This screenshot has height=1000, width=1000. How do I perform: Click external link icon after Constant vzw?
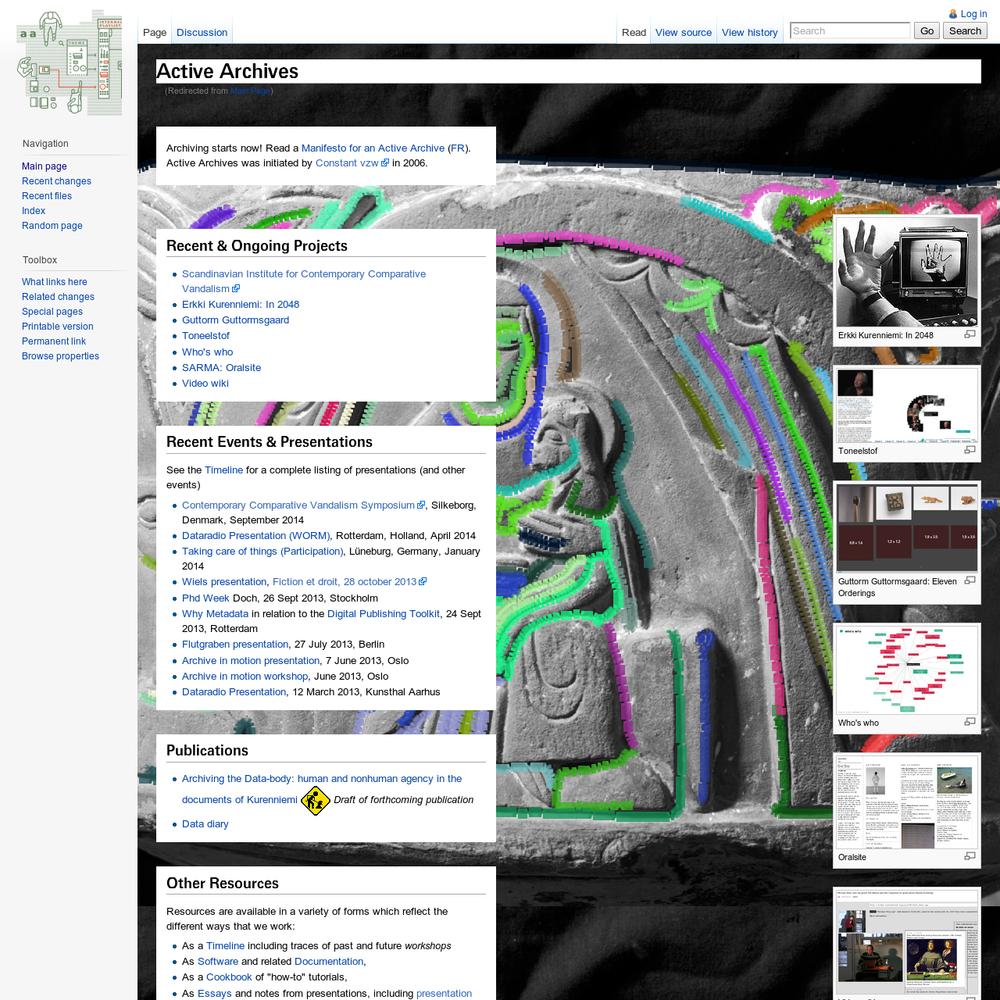385,163
